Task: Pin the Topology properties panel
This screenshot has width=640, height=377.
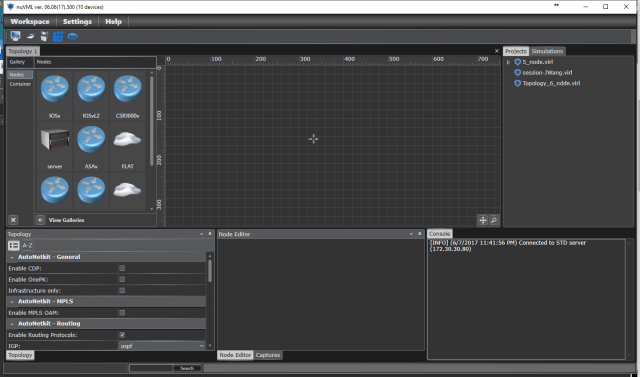Action: (210, 234)
